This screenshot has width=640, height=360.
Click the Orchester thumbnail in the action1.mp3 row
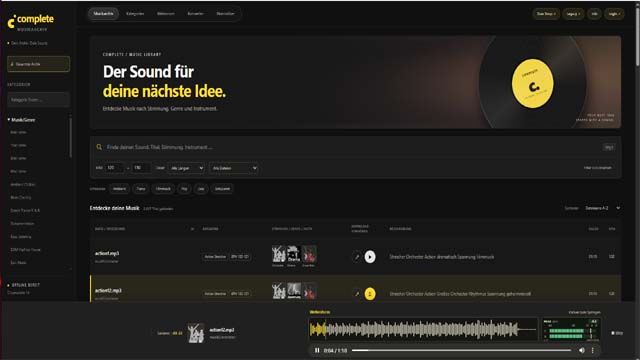point(278,254)
